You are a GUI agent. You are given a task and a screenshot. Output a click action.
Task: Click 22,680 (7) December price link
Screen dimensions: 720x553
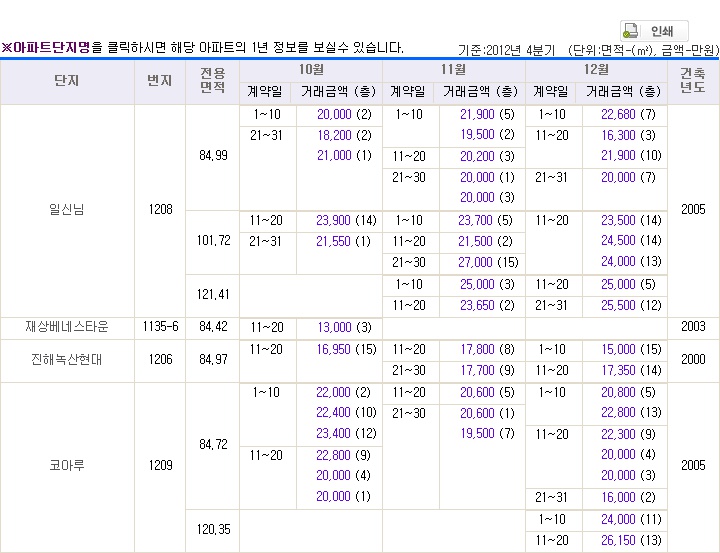point(628,114)
